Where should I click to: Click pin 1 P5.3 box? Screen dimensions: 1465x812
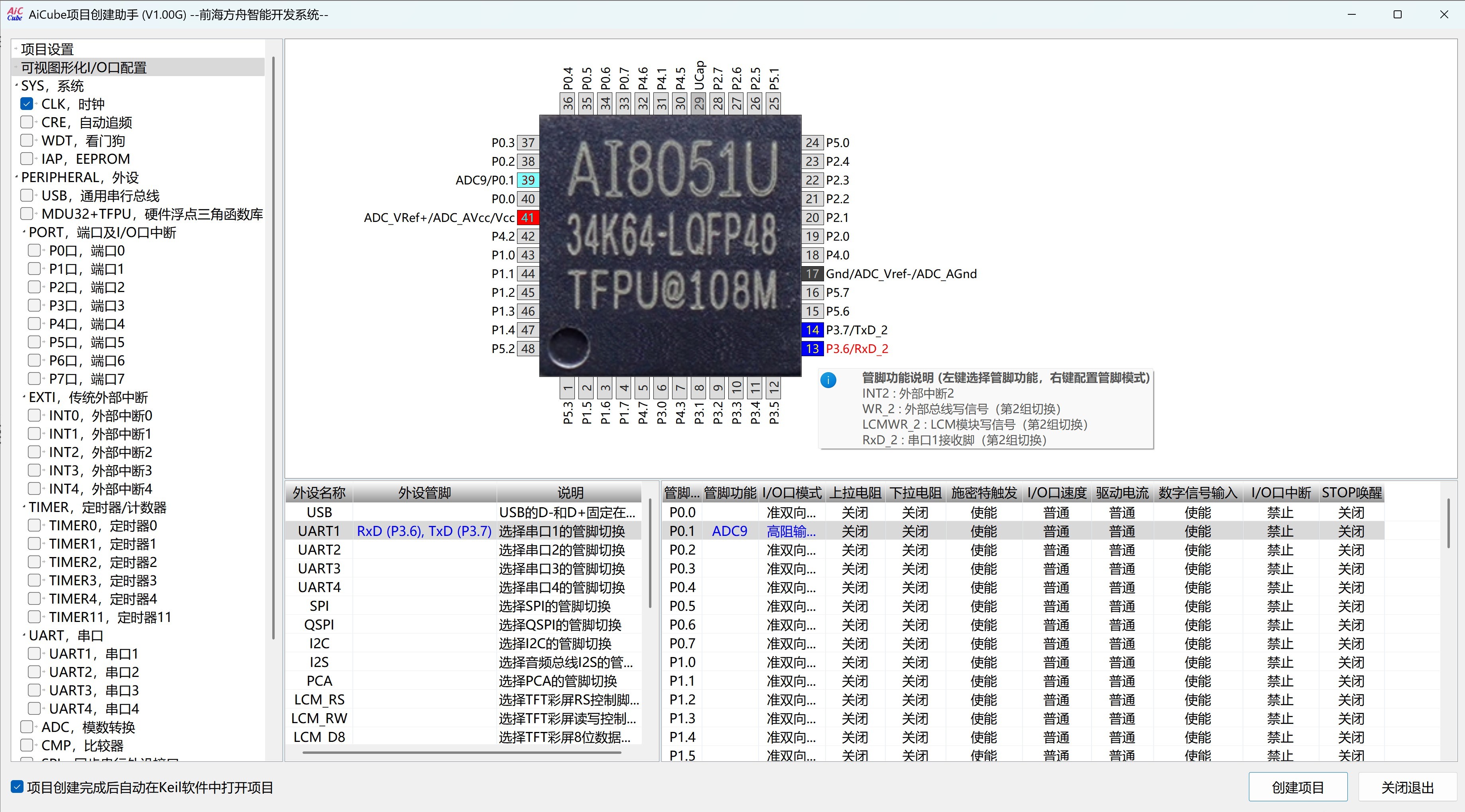pos(568,389)
